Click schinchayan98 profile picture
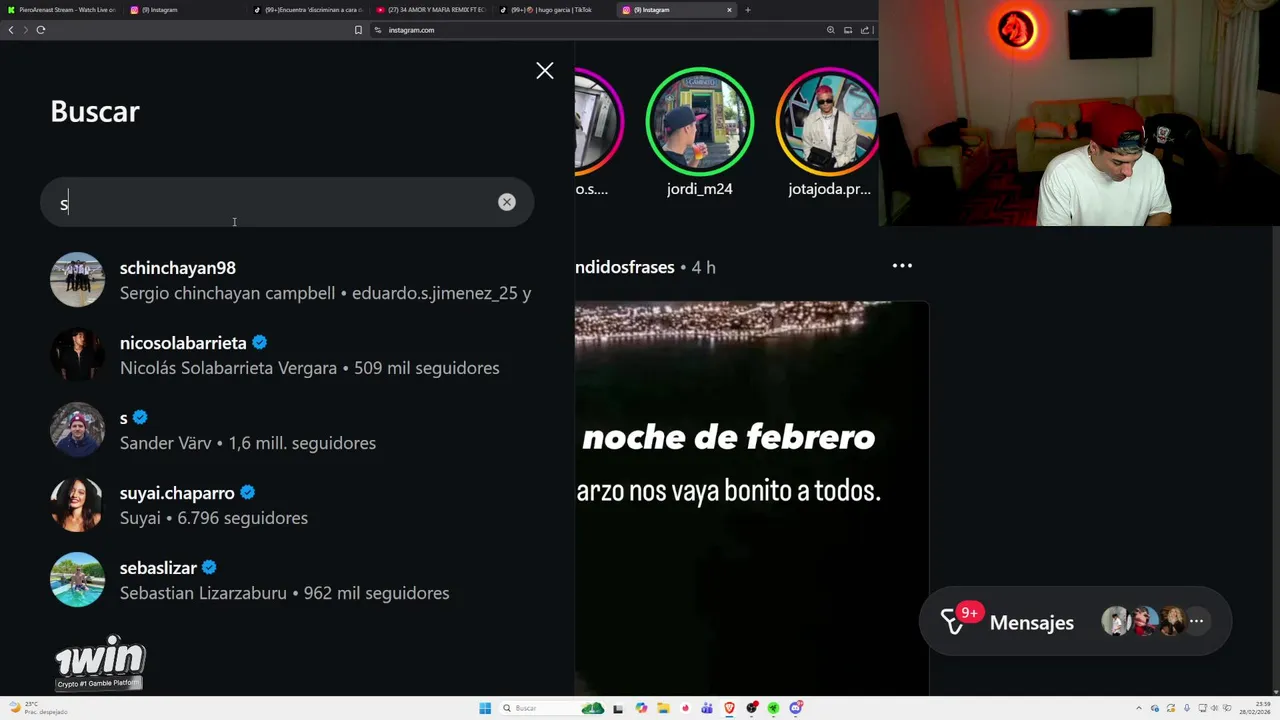Viewport: 1280px width, 720px height. pyautogui.click(x=77, y=280)
